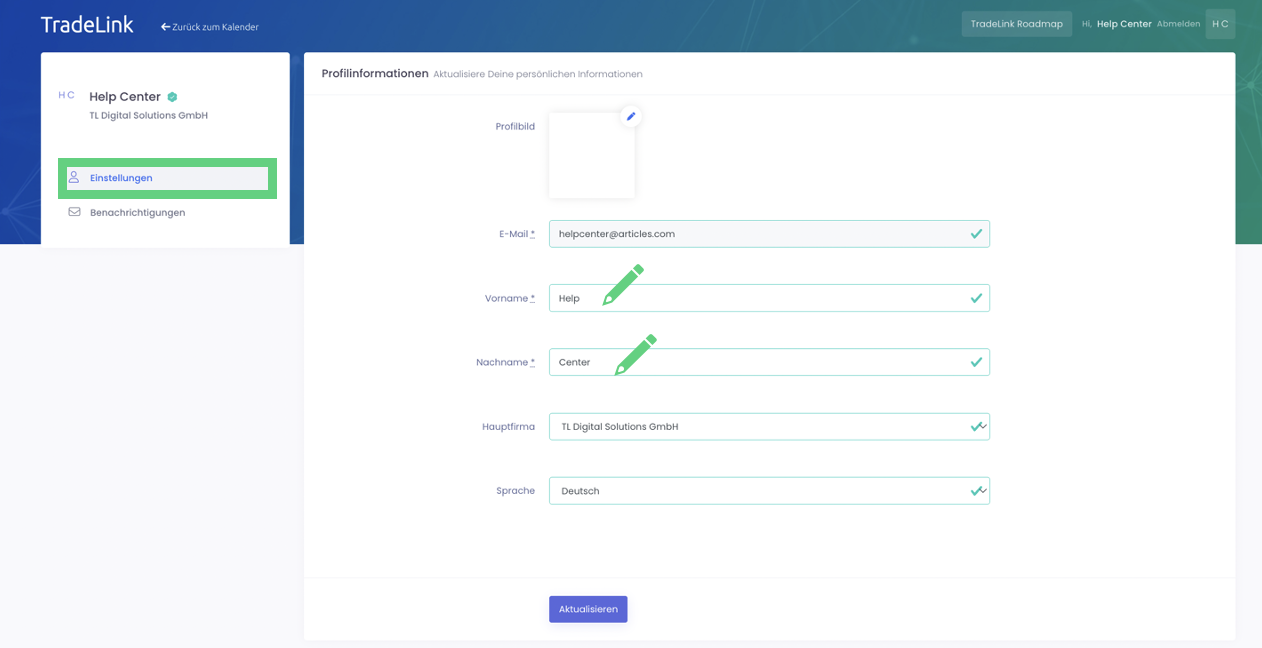Click the back arrow beside Zurück zum Kalender
The height and width of the screenshot is (648, 1262).
165,27
